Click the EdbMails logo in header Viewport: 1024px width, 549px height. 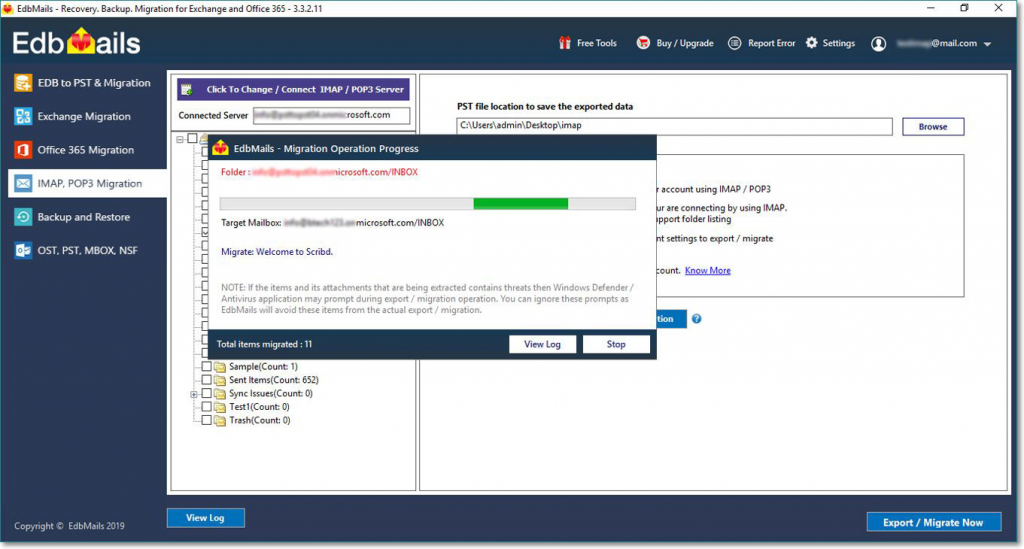point(76,42)
